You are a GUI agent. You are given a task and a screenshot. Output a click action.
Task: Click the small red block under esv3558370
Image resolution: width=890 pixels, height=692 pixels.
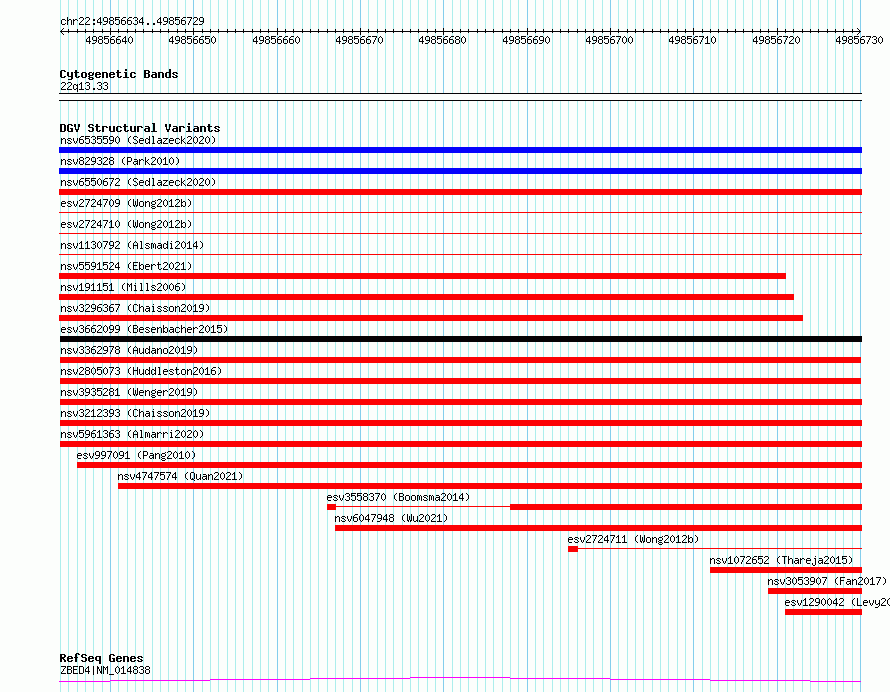[x=331, y=507]
